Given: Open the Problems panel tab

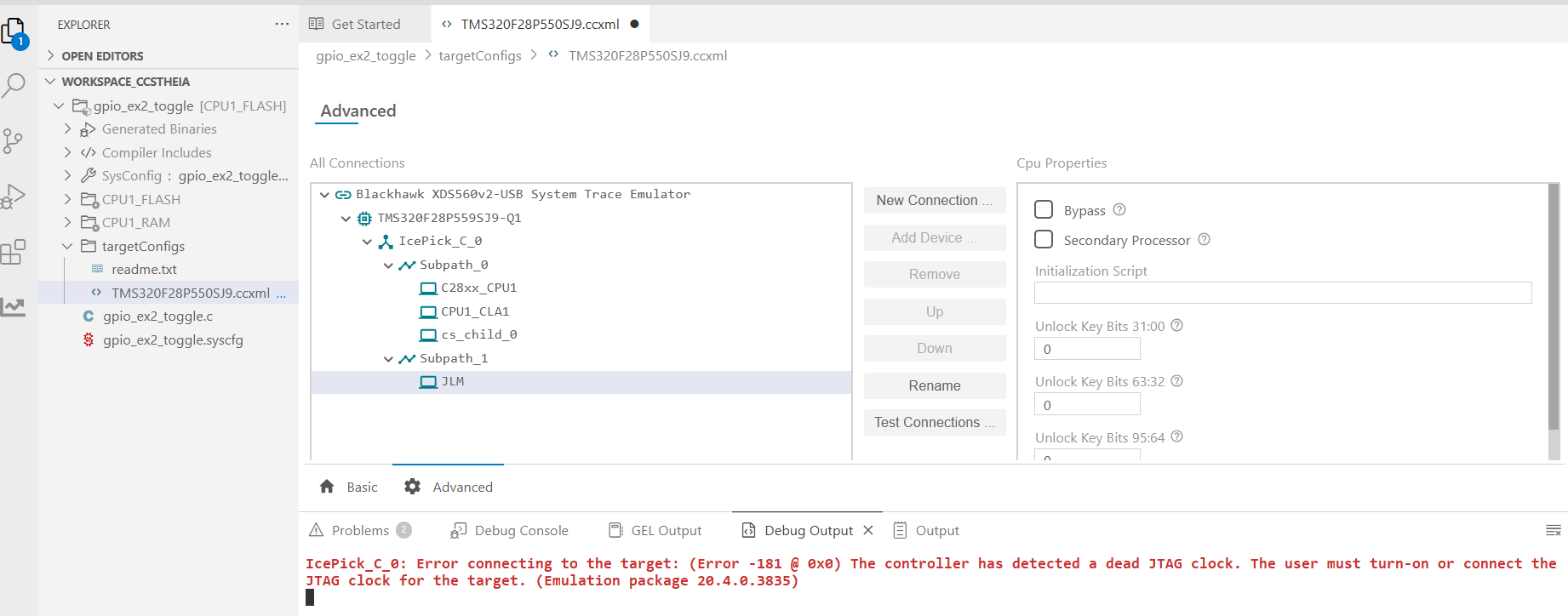Looking at the screenshot, I should 359,530.
